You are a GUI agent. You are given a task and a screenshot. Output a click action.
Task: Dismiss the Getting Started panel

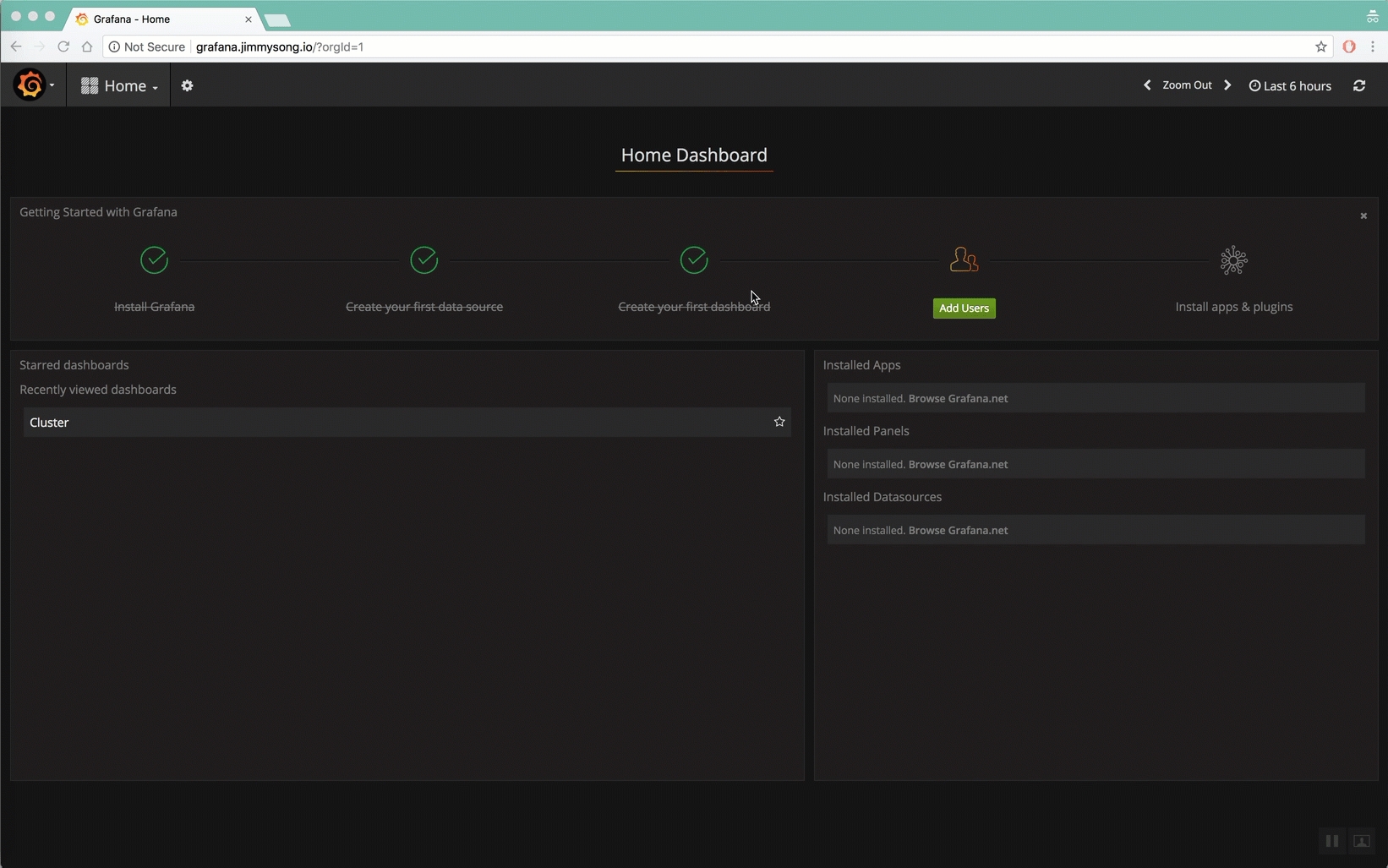click(x=1363, y=216)
